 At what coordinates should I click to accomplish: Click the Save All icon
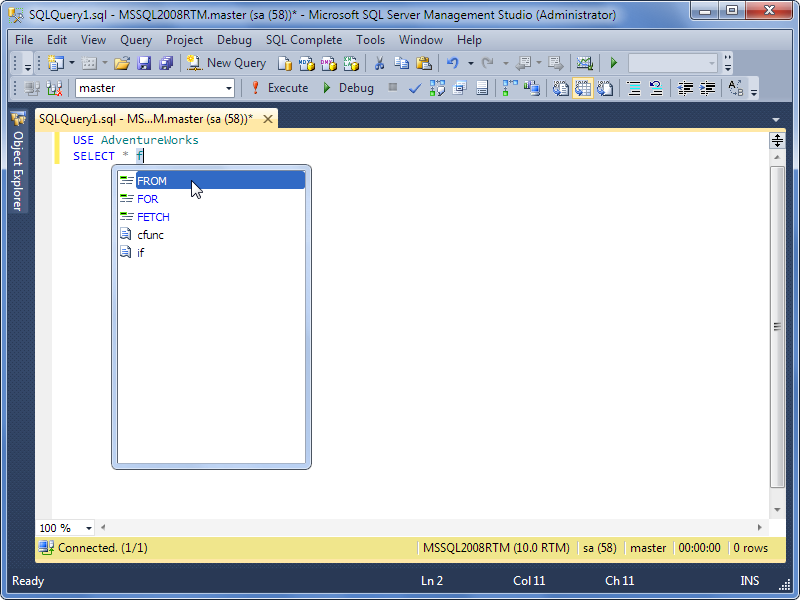(x=166, y=63)
